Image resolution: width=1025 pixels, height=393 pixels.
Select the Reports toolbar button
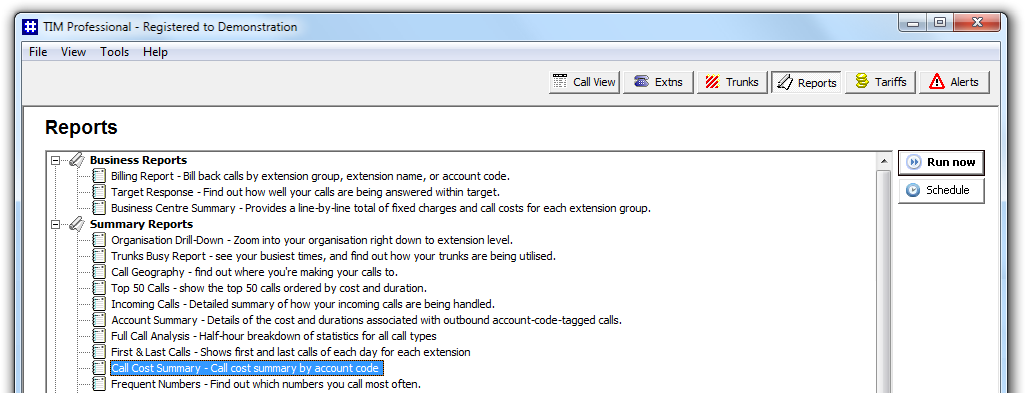tap(806, 82)
